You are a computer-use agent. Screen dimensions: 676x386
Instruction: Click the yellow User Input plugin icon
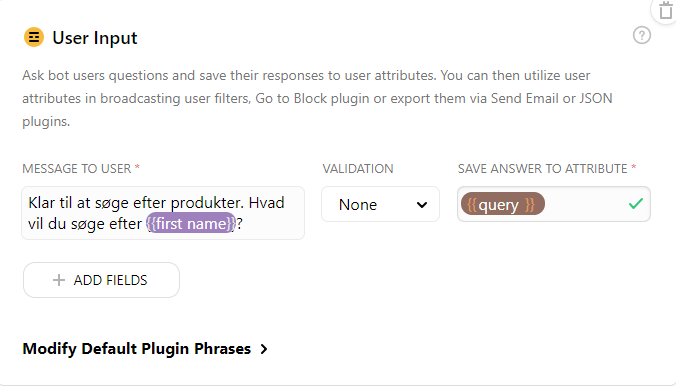[x=34, y=37]
